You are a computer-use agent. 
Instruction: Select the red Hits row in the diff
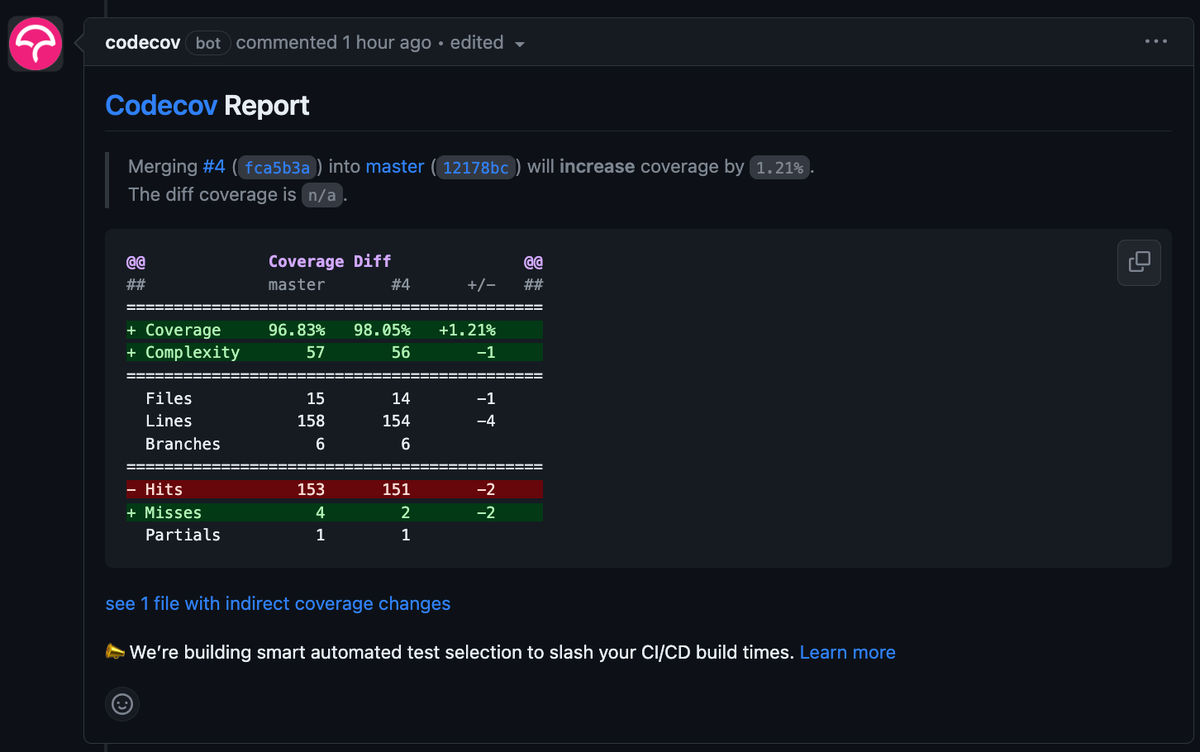pyautogui.click(x=334, y=490)
